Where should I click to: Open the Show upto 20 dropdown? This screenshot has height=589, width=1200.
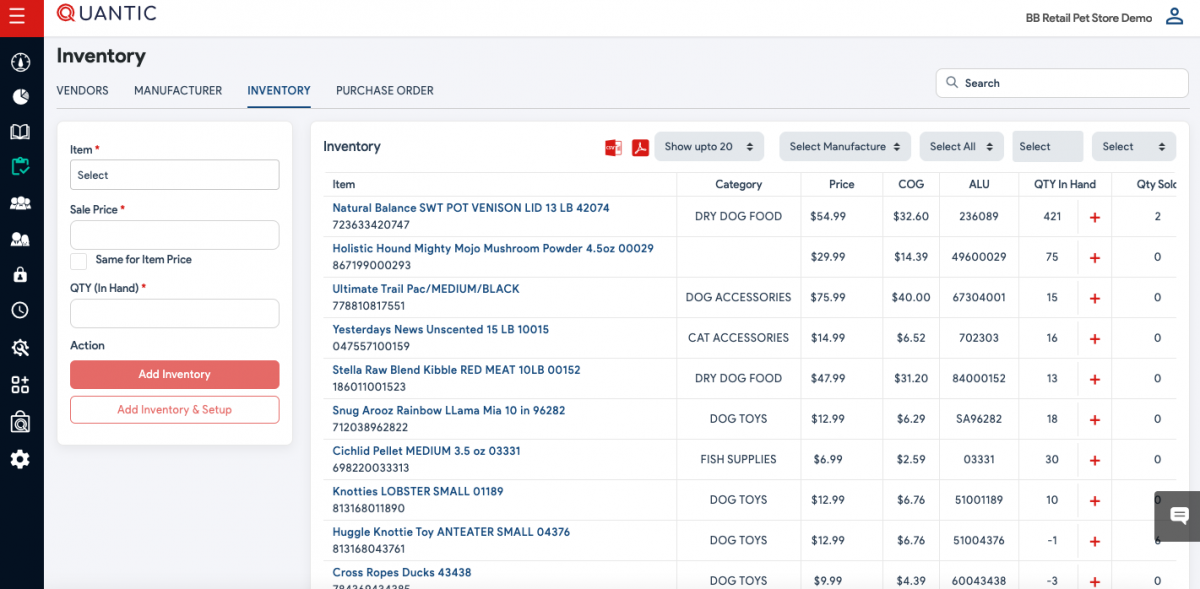coord(709,146)
